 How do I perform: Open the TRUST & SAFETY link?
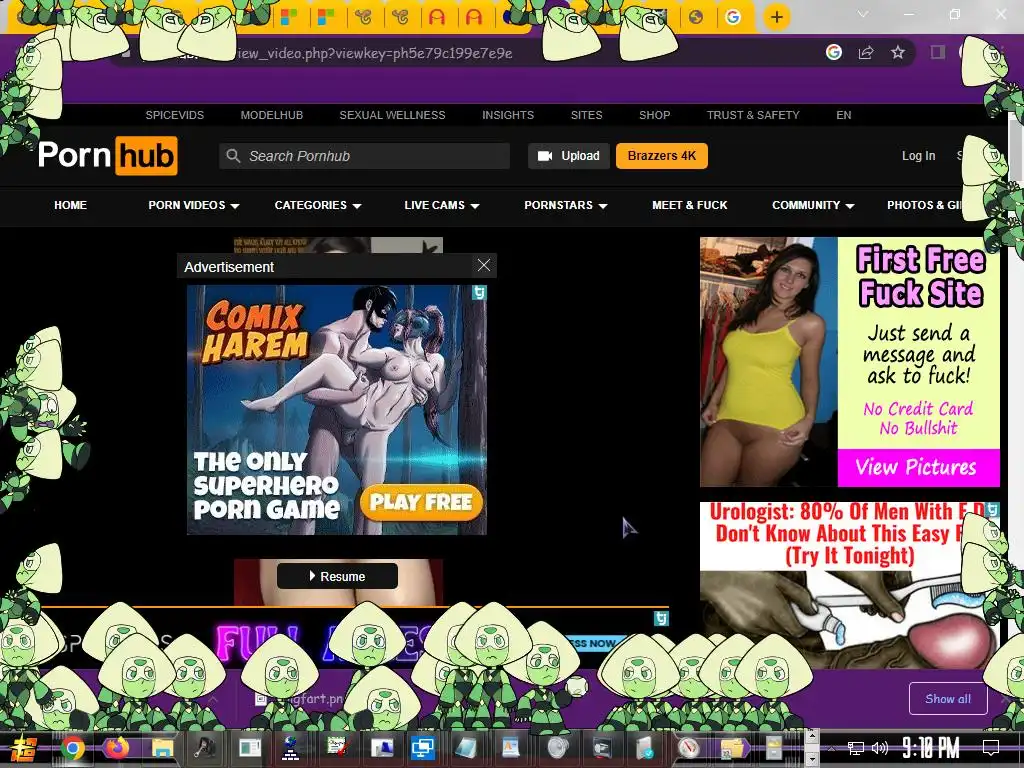click(x=753, y=115)
